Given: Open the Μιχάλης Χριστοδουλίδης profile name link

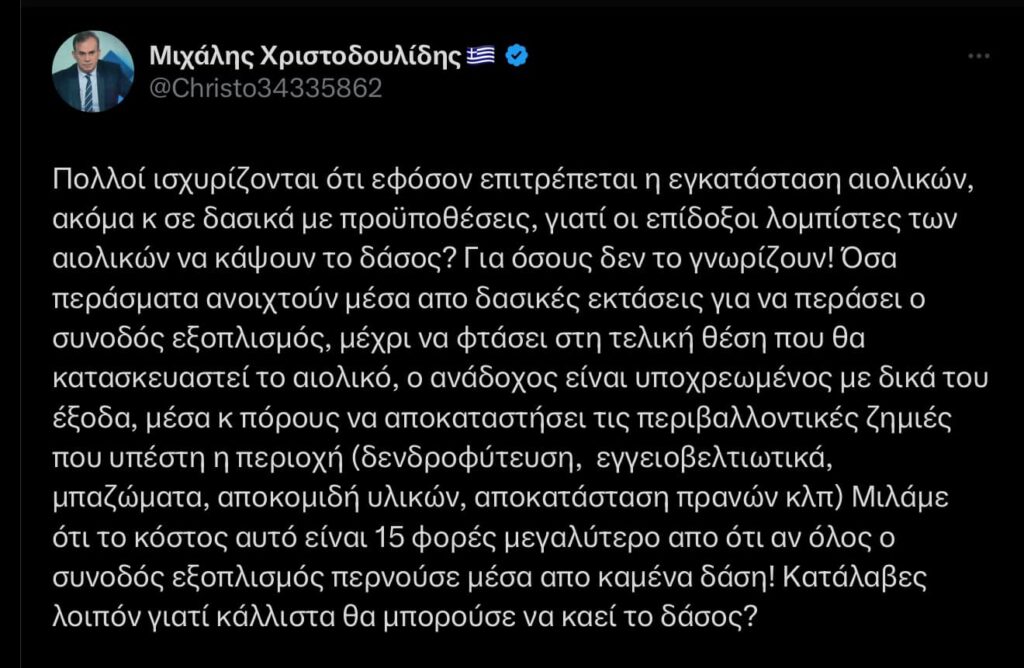Looking at the screenshot, I should point(305,55).
